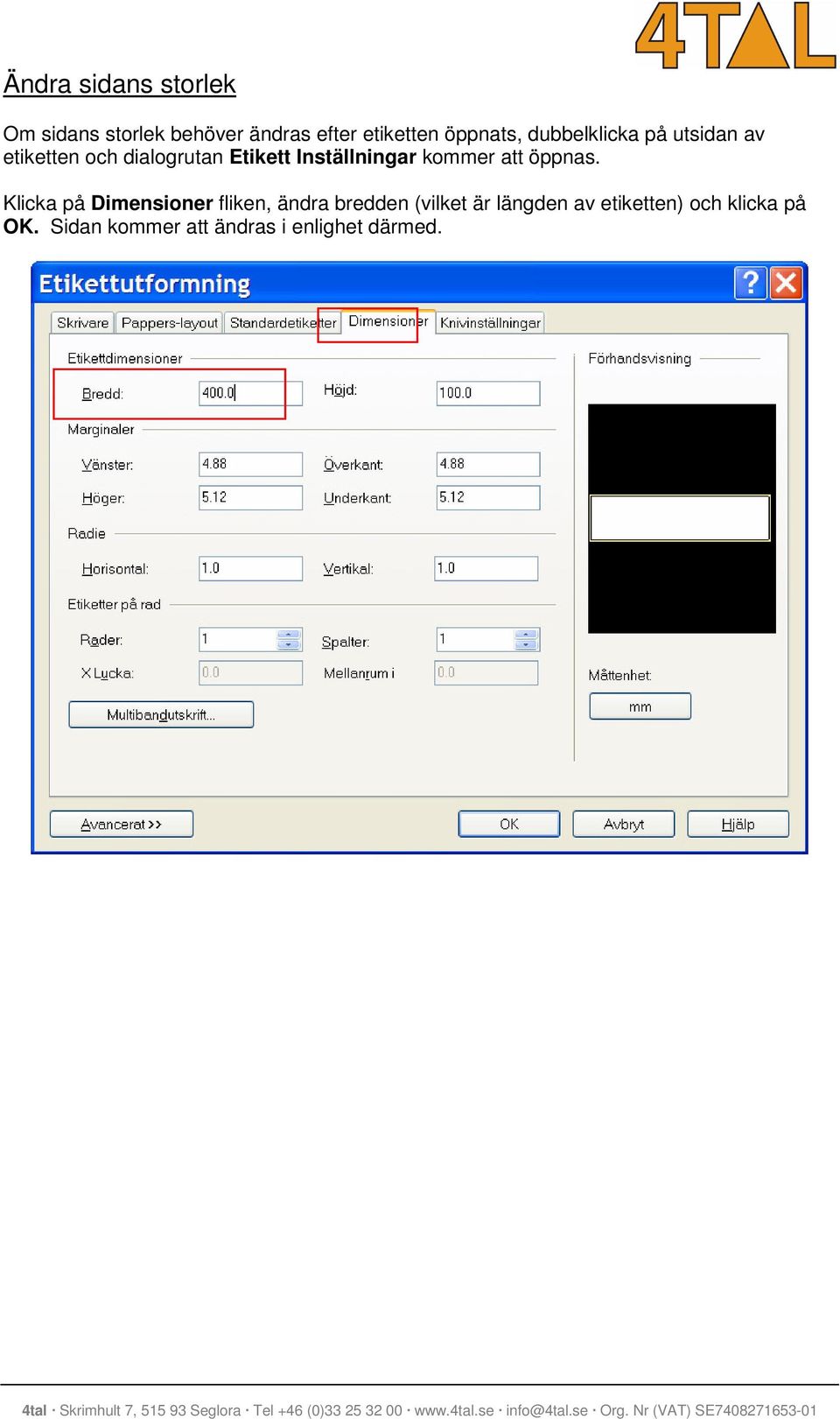Click the Mellanrum i disabled field
The width and height of the screenshot is (840, 1419).
tap(486, 672)
